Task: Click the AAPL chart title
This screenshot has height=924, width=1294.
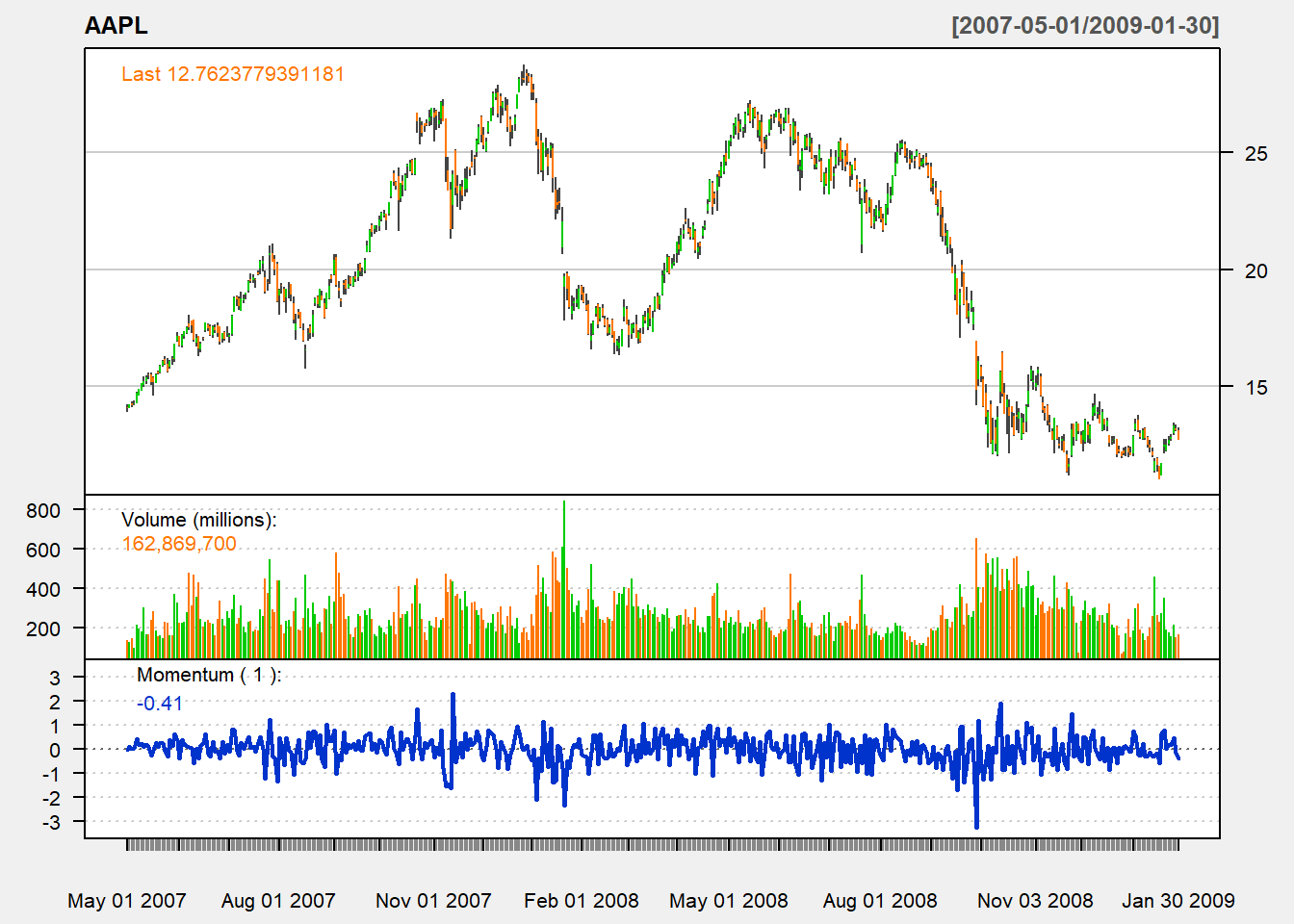Action: pos(116,26)
